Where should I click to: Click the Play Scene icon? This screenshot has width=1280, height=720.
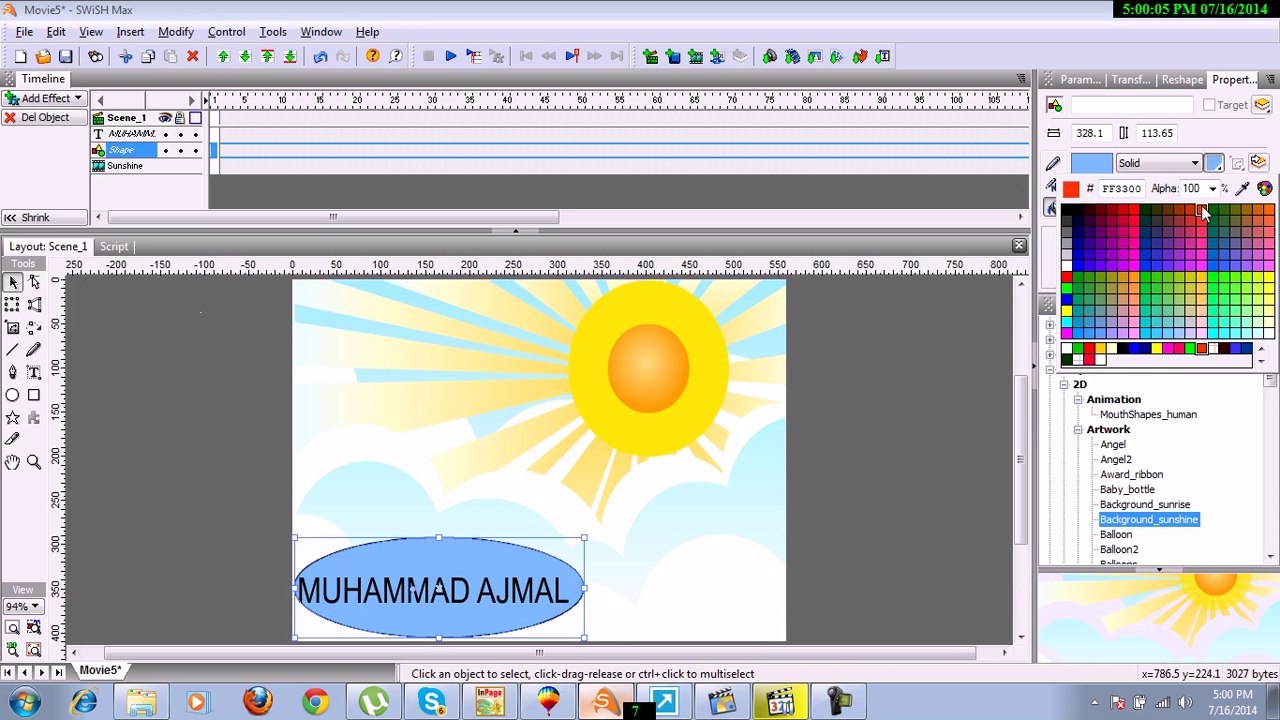(473, 57)
